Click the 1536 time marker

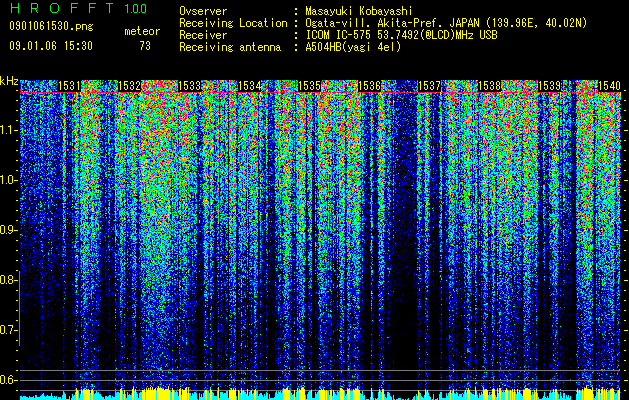[x=369, y=86]
